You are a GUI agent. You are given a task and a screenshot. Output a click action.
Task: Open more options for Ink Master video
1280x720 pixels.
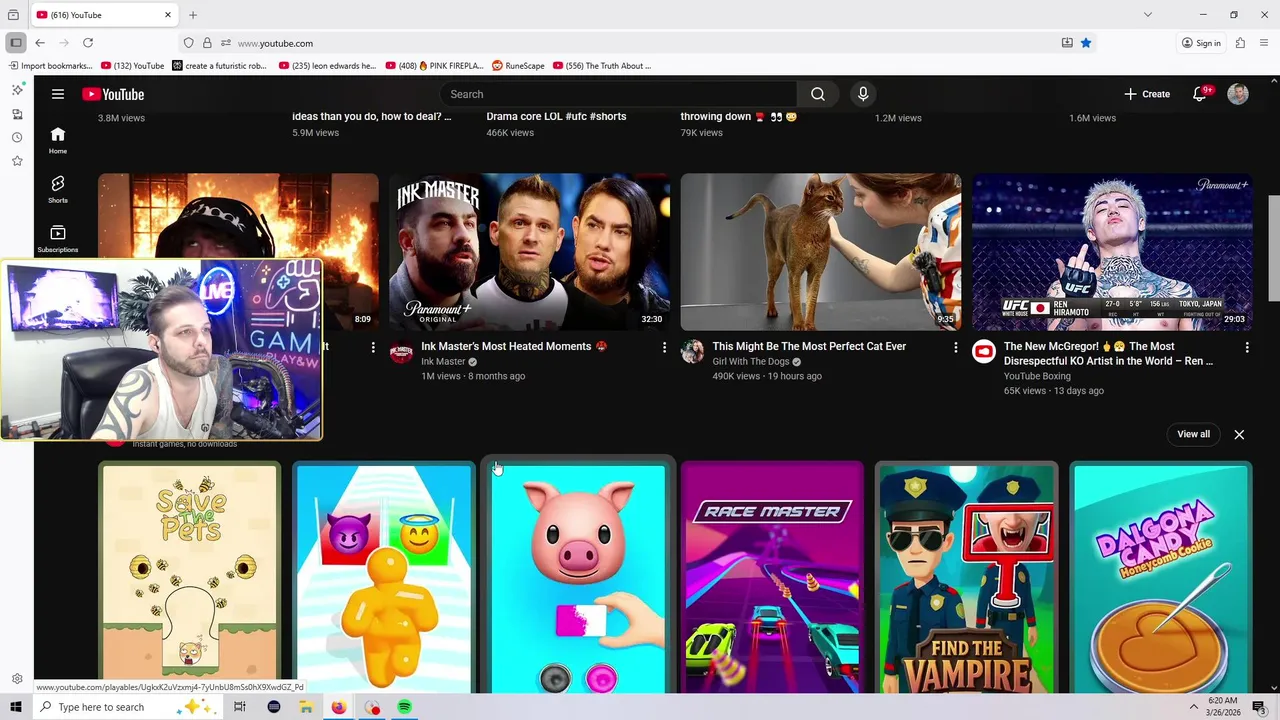click(x=664, y=347)
